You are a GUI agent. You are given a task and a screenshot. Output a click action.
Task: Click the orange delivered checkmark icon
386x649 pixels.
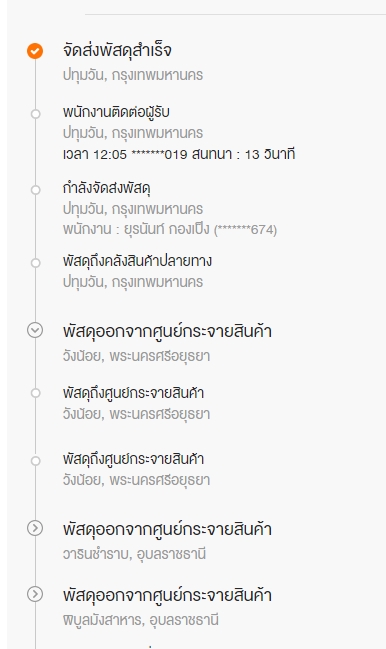(x=35, y=51)
